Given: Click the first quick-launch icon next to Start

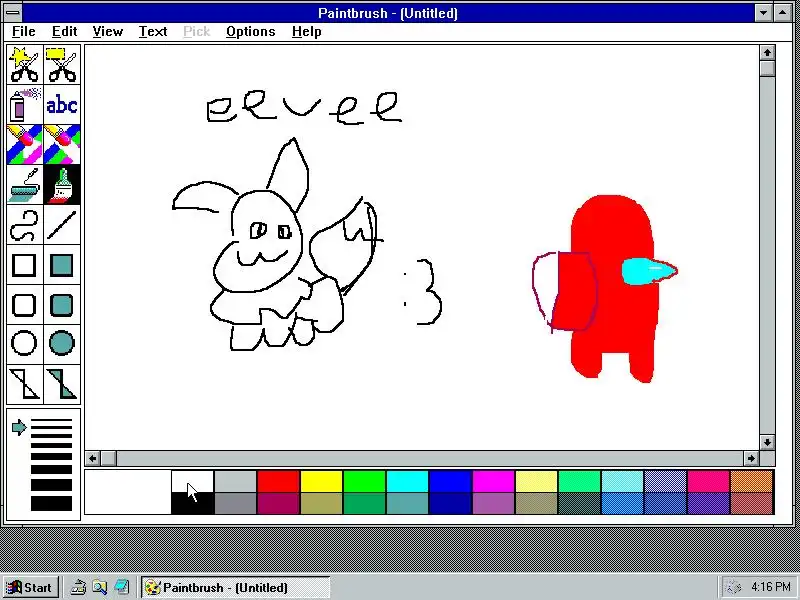Looking at the screenshot, I should pyautogui.click(x=78, y=587).
